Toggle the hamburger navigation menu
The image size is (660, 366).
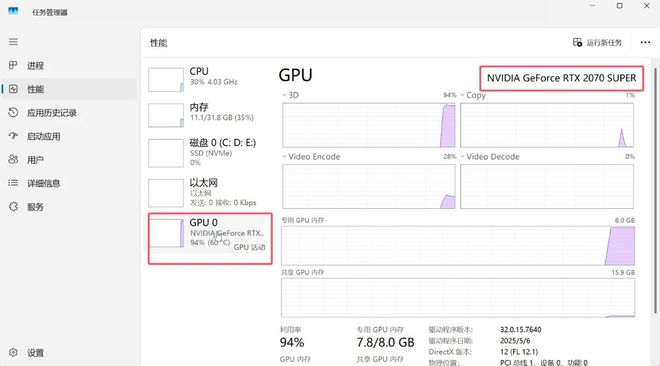pos(13,42)
